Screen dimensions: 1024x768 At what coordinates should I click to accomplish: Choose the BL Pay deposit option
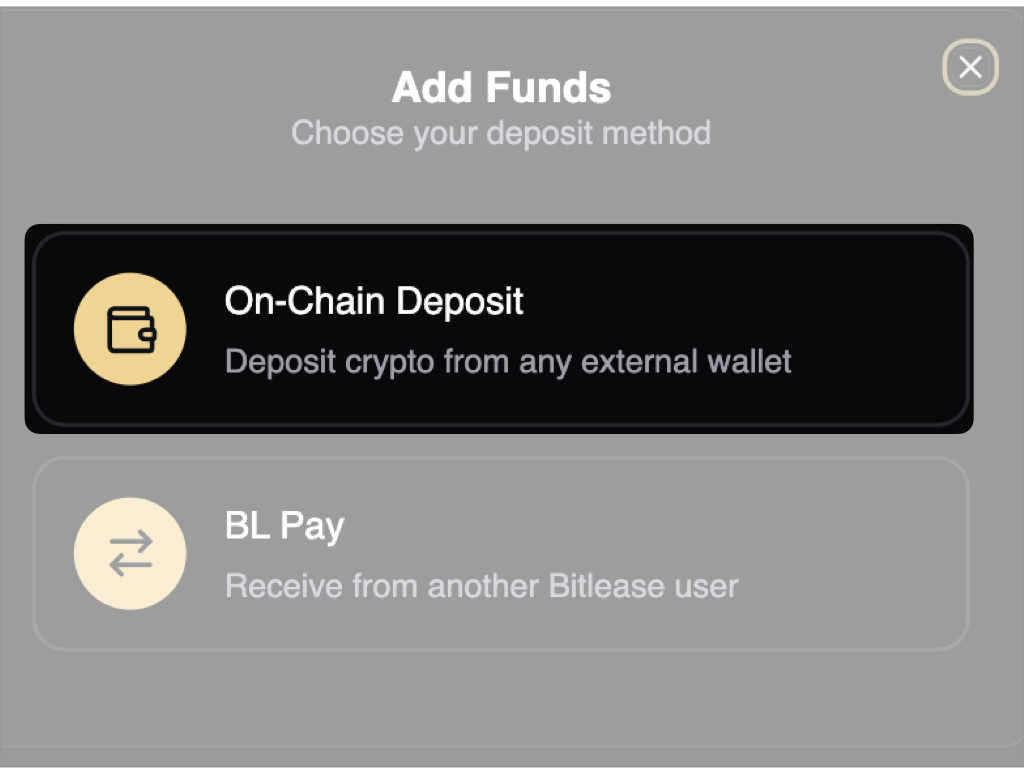(x=500, y=553)
